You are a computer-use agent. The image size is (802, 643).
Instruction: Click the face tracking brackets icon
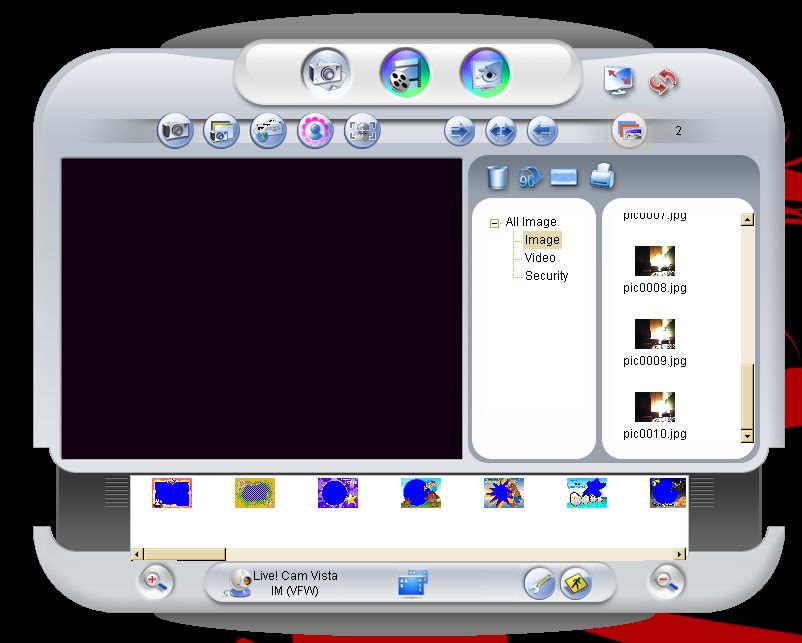pos(362,130)
